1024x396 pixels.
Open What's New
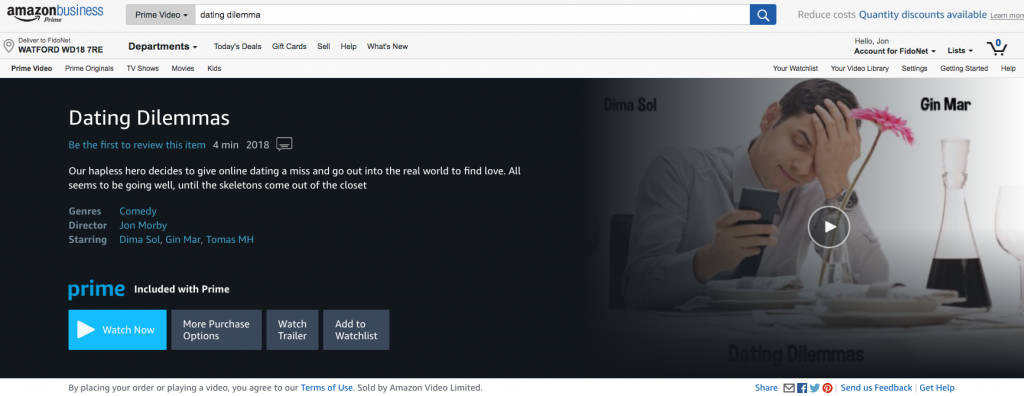[x=387, y=46]
